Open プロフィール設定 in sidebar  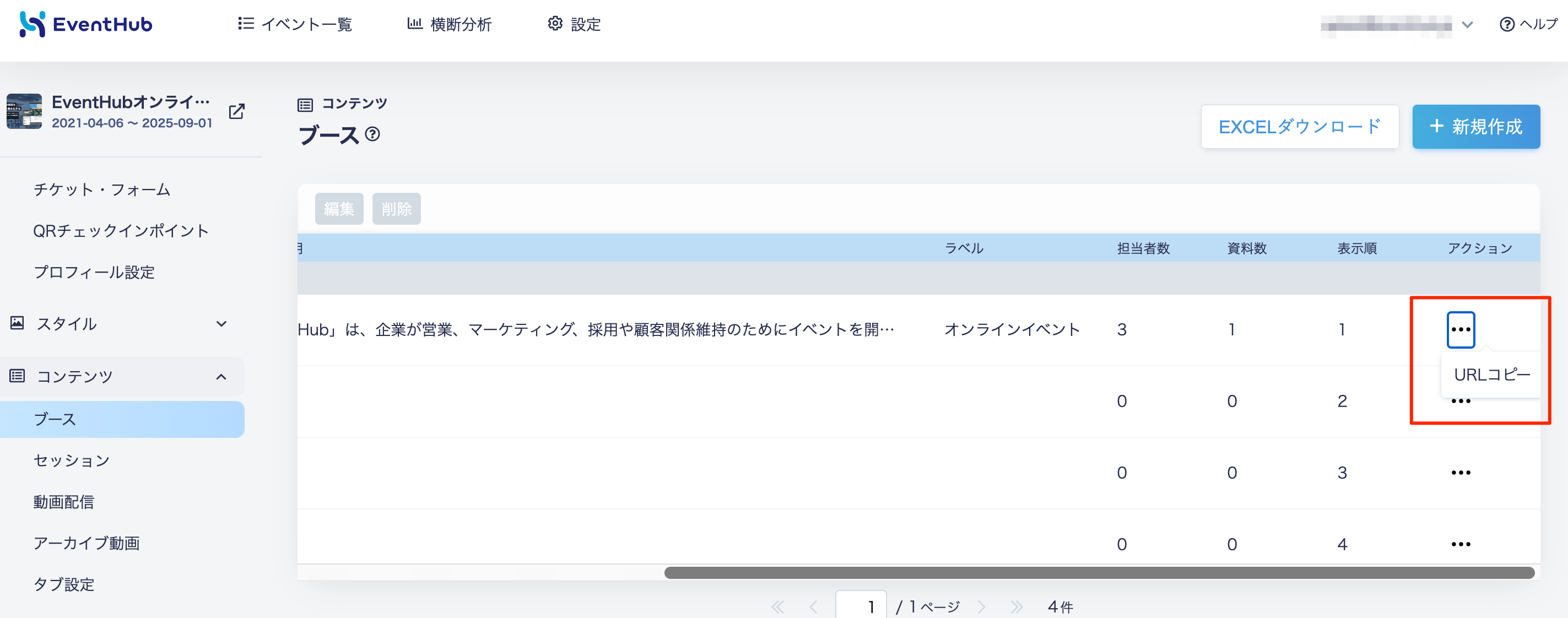click(x=94, y=272)
